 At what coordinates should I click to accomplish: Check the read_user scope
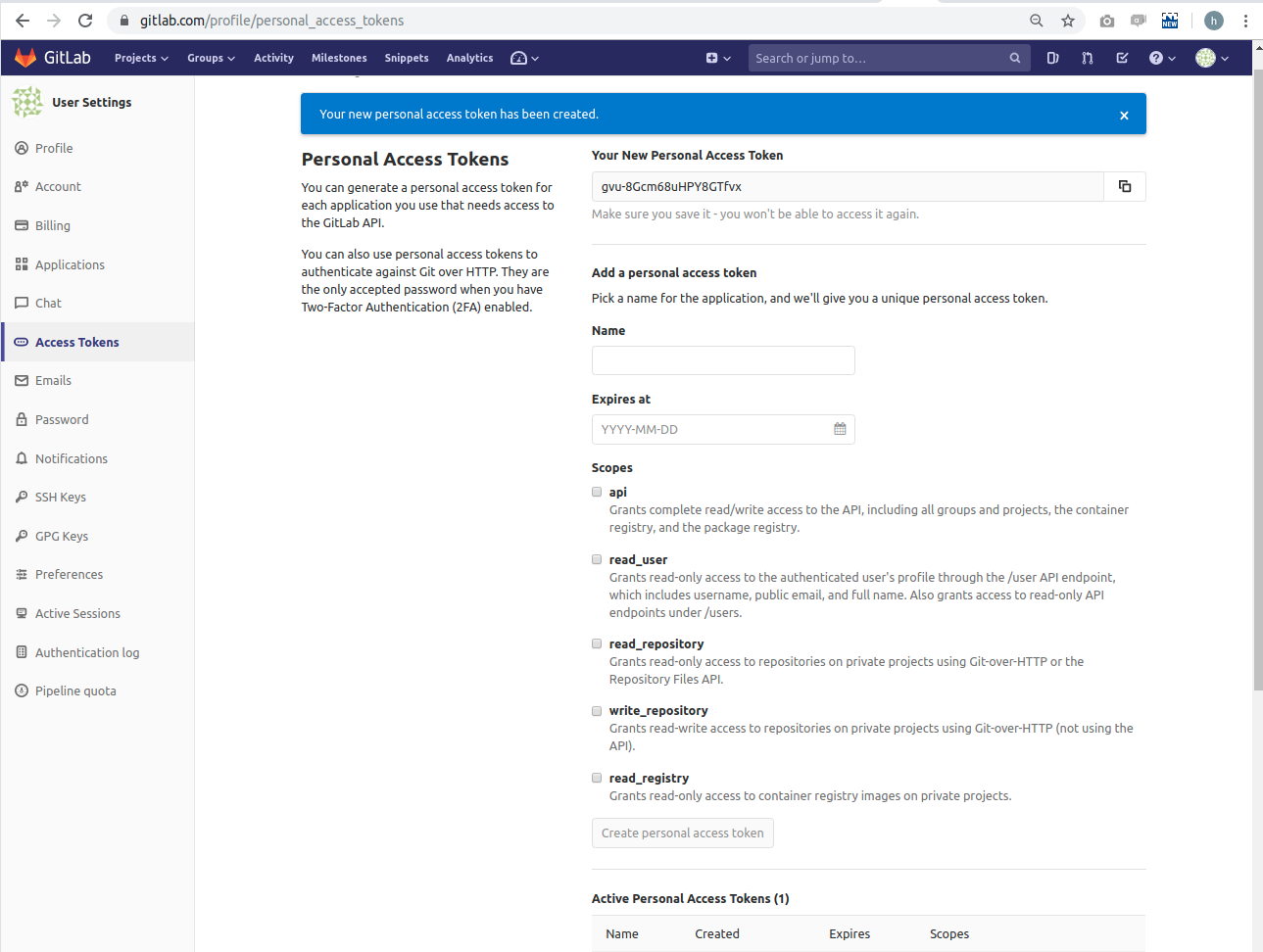click(x=597, y=559)
